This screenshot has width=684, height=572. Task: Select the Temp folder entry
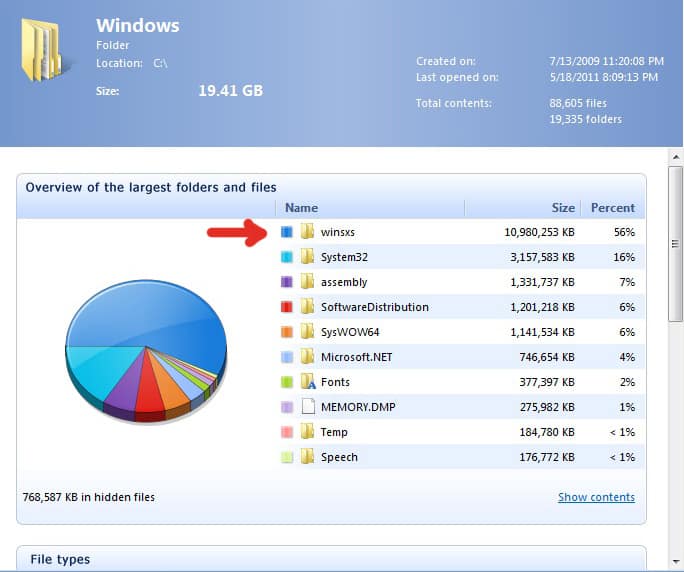click(x=333, y=432)
